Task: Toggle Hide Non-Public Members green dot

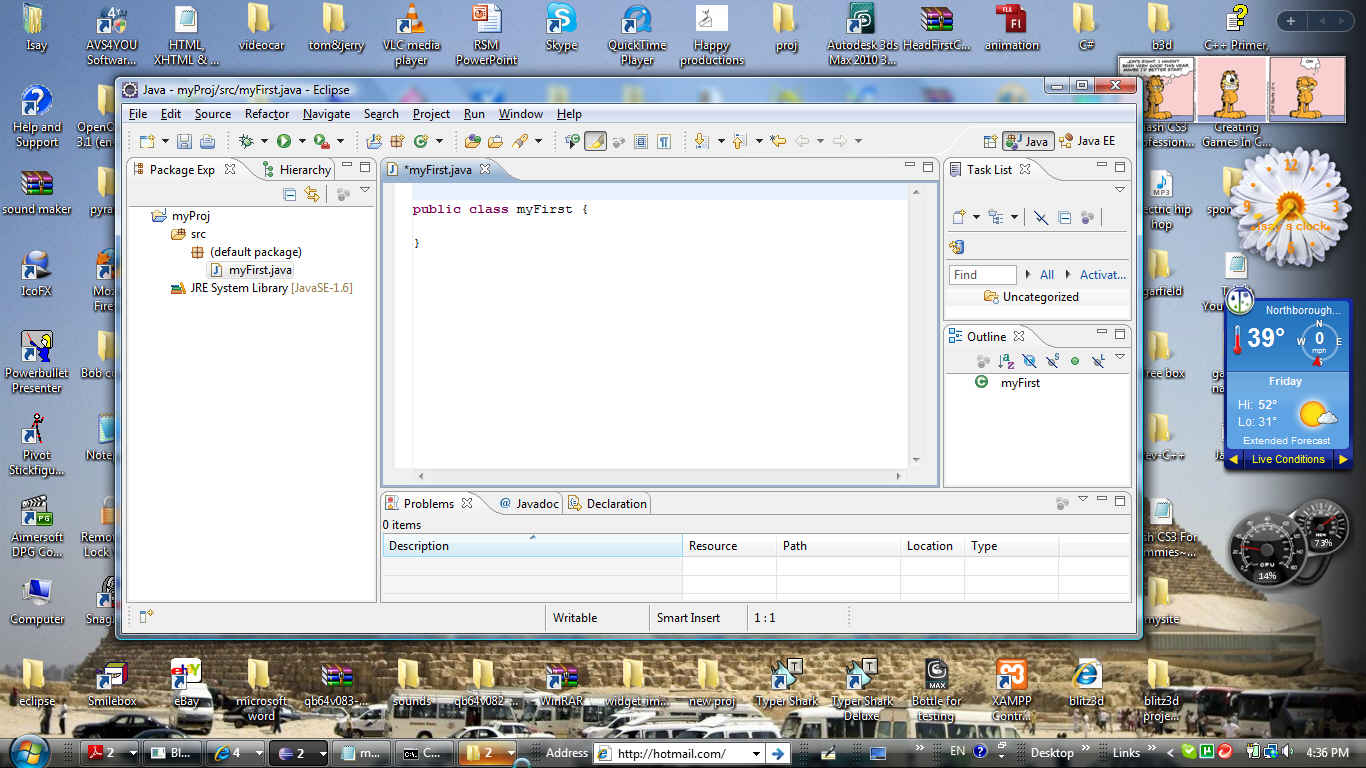Action: [x=1075, y=361]
